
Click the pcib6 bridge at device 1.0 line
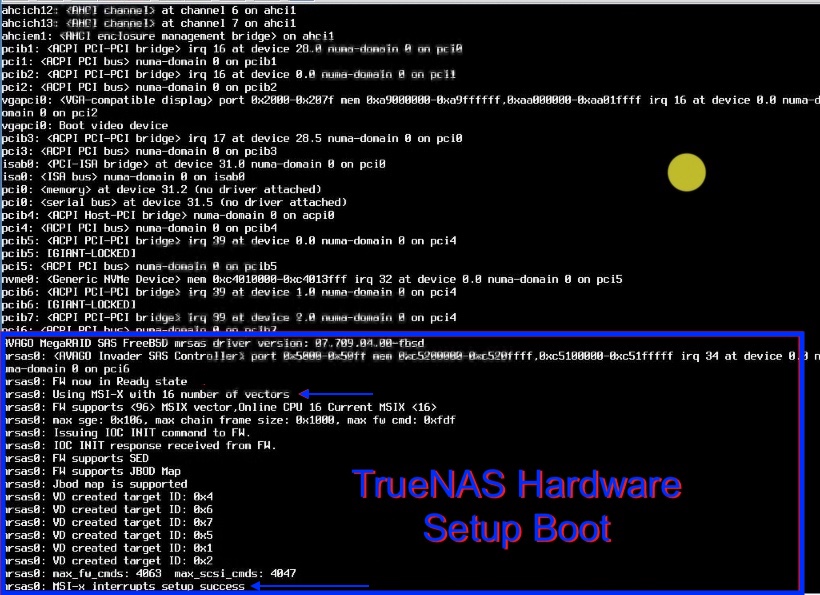point(229,292)
